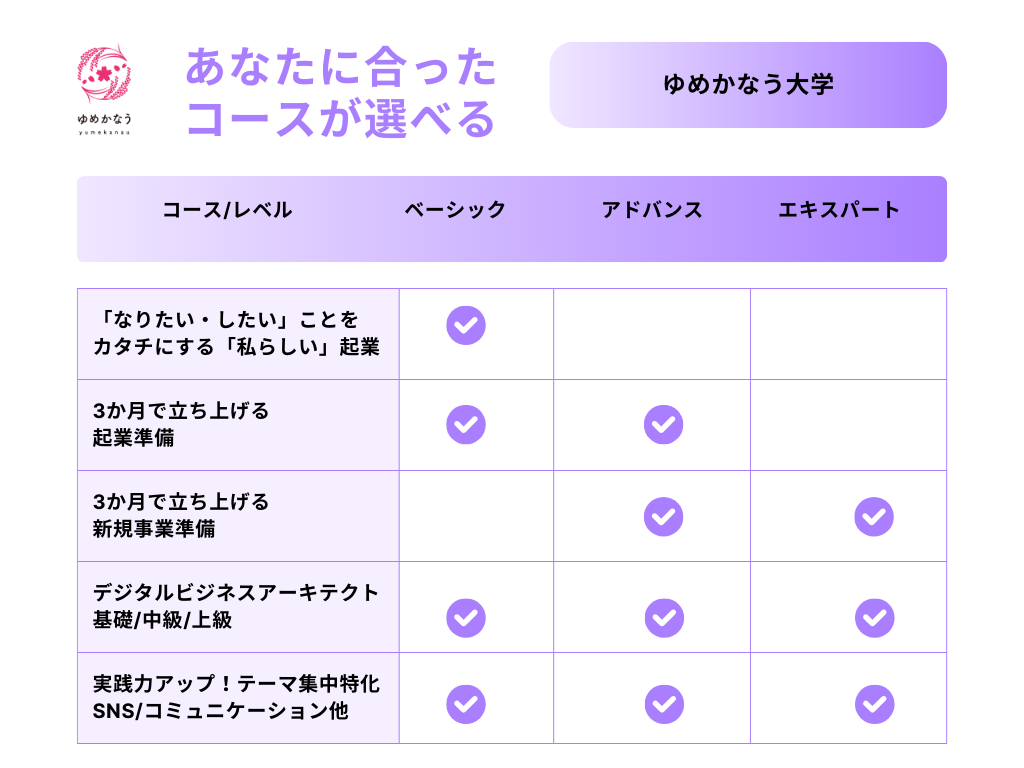Image resolution: width=1024 pixels, height=768 pixels.
Task: Click テーマ集中特化 checkmark under アドバンス
Action: pos(663,703)
